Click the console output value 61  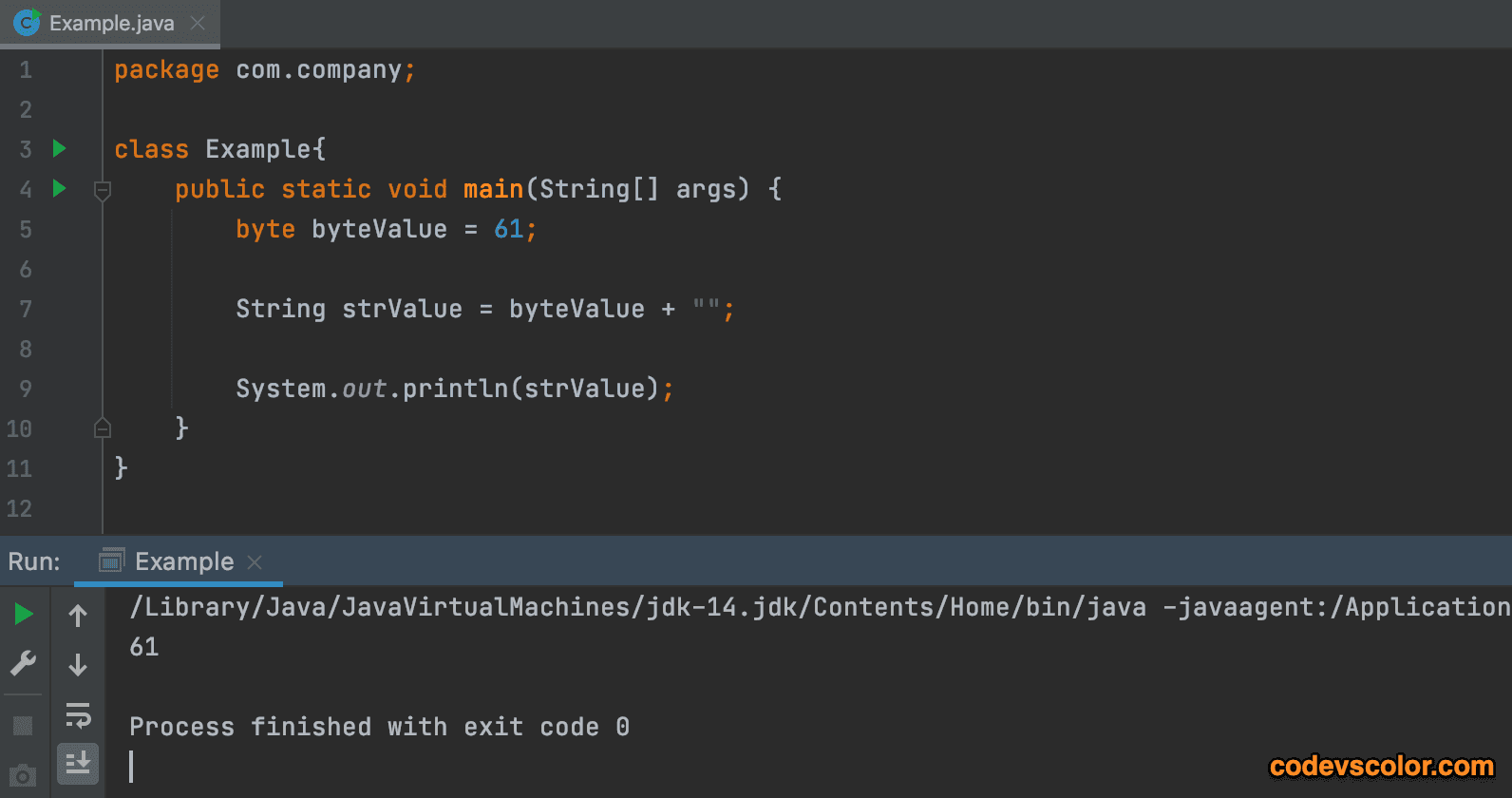point(143,647)
